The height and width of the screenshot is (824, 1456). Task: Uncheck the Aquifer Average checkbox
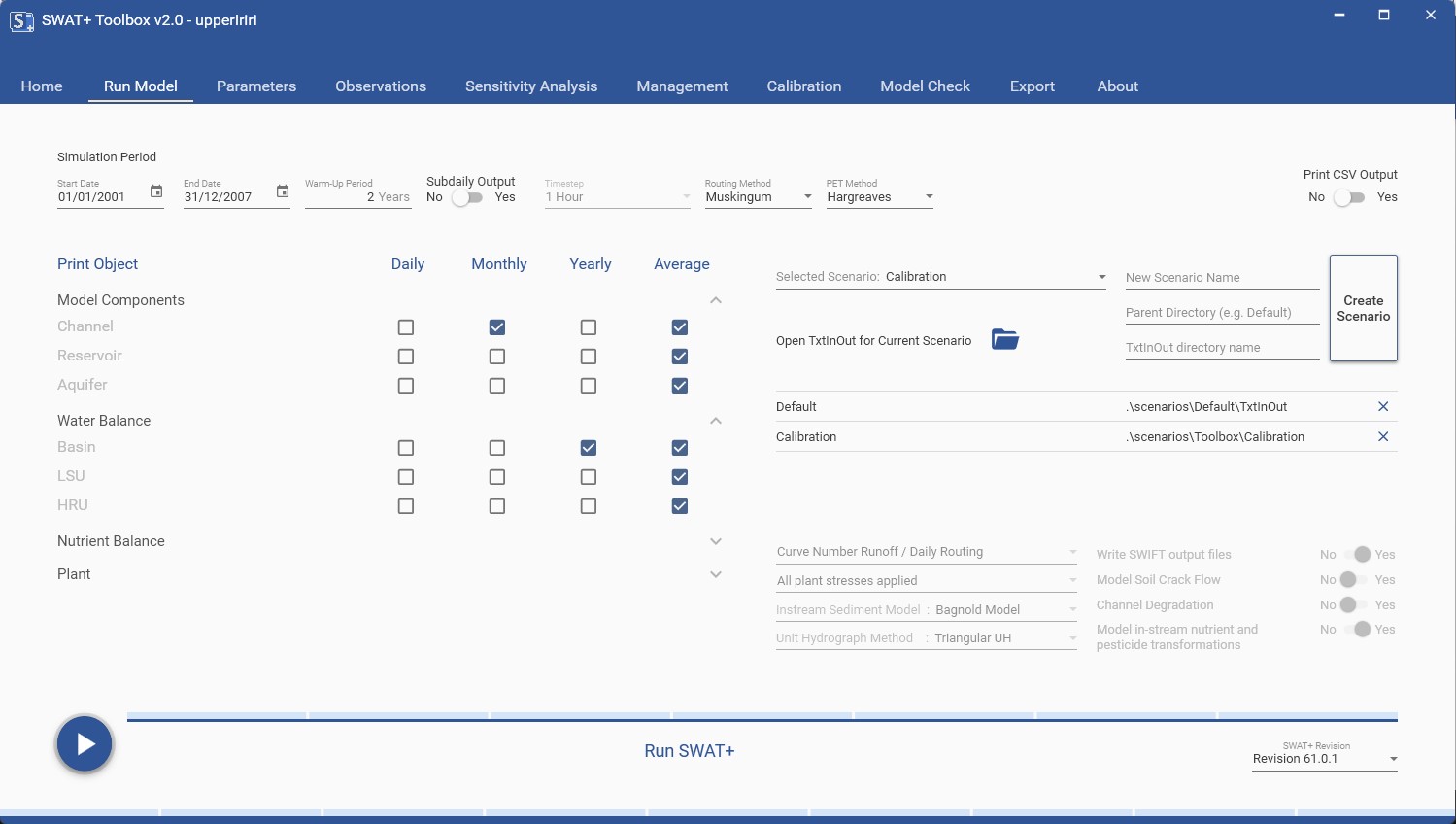(680, 386)
